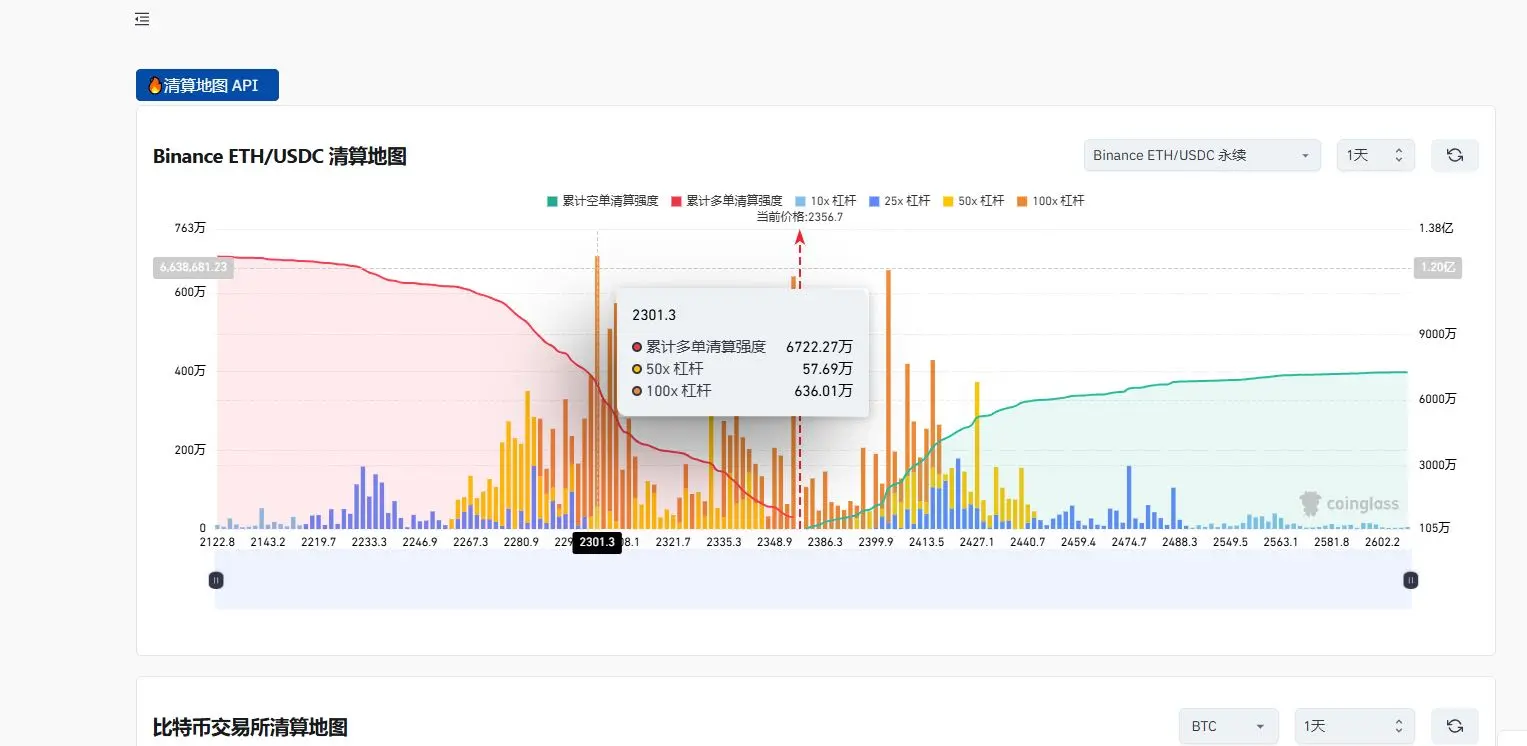Toggle the 25x 杠杆 legend series
Screen dimensions: 1527x746
902,201
